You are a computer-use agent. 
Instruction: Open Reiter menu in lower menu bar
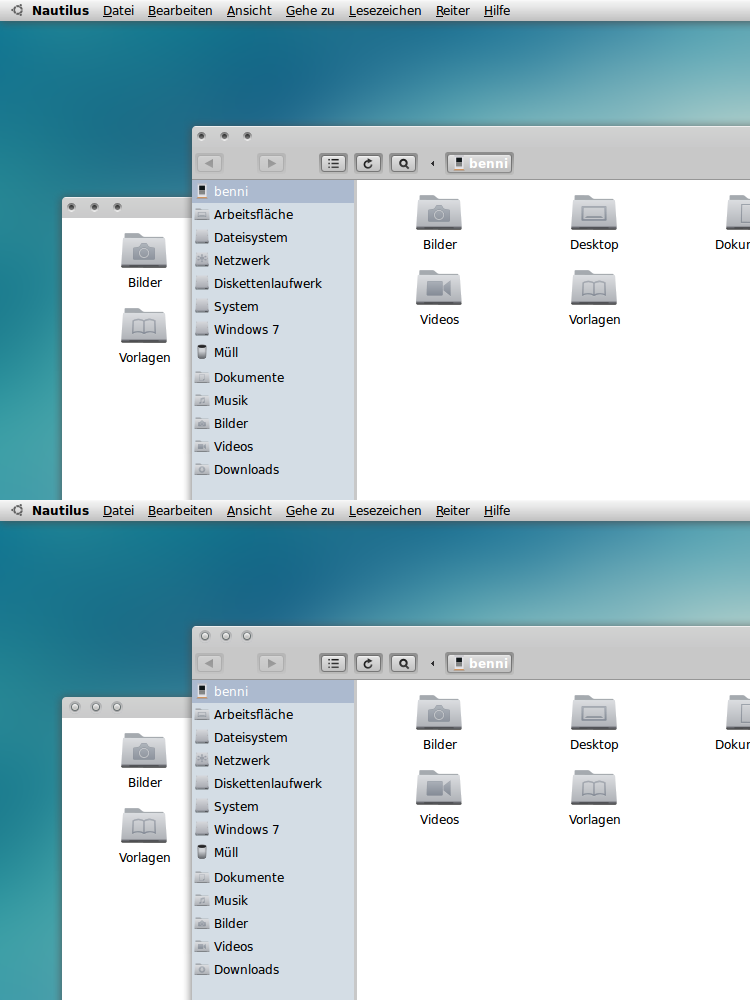click(x=453, y=510)
